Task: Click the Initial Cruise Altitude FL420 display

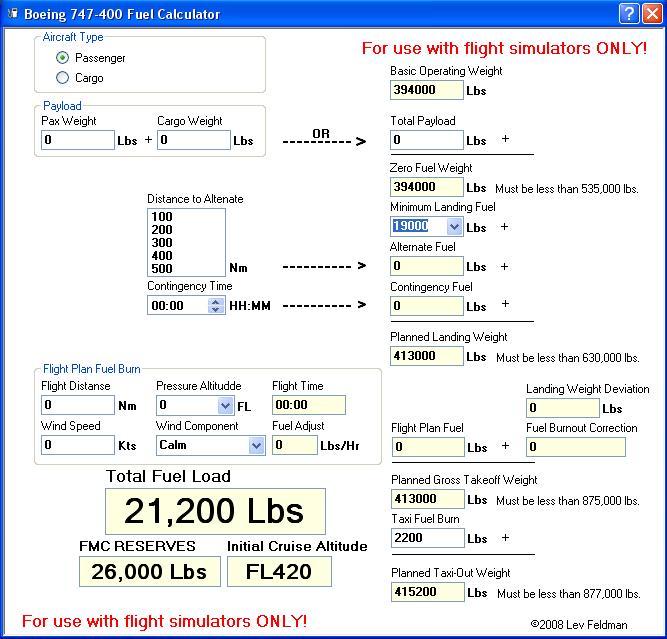Action: point(279,572)
